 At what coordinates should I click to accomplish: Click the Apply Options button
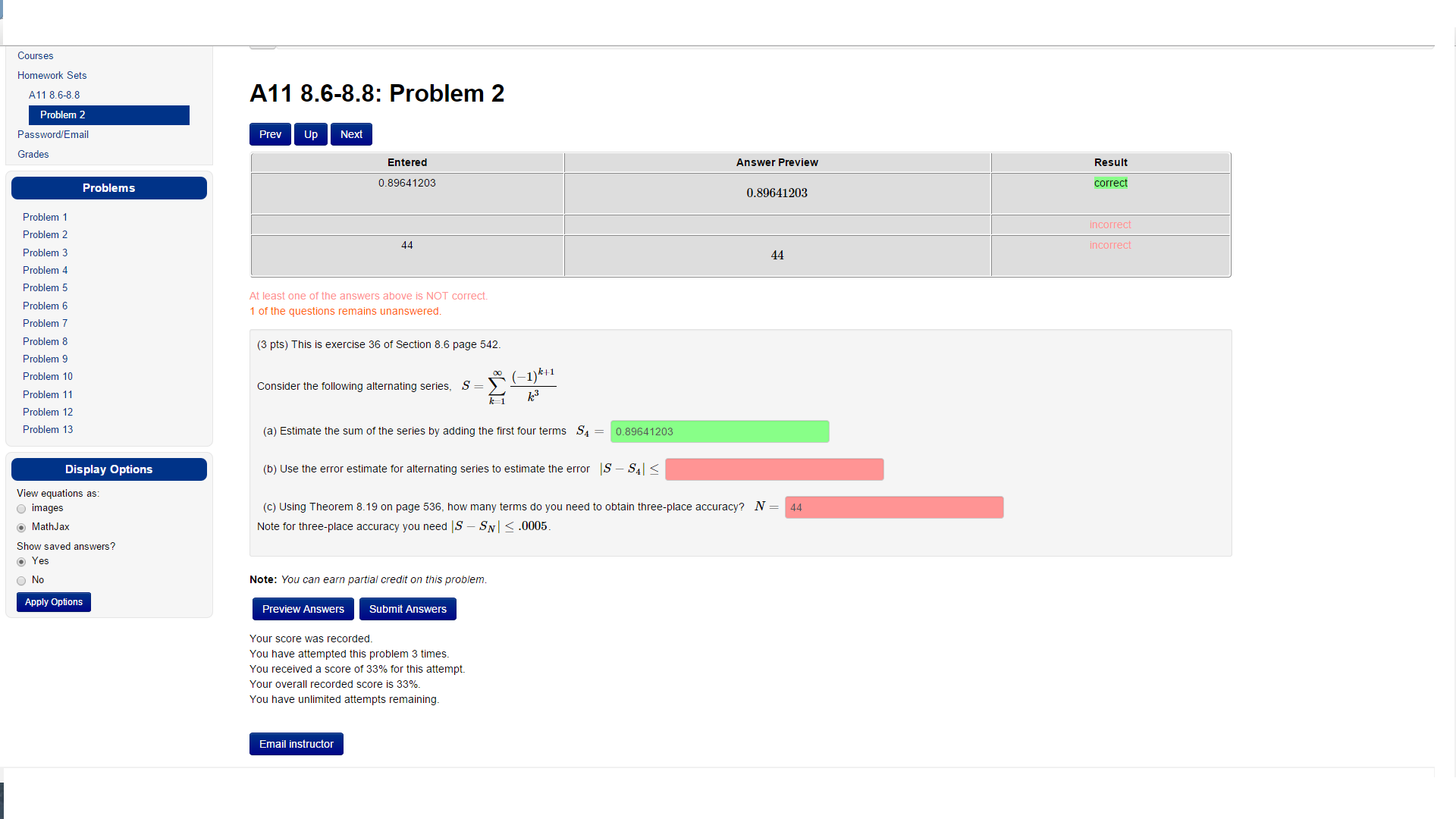coord(53,601)
